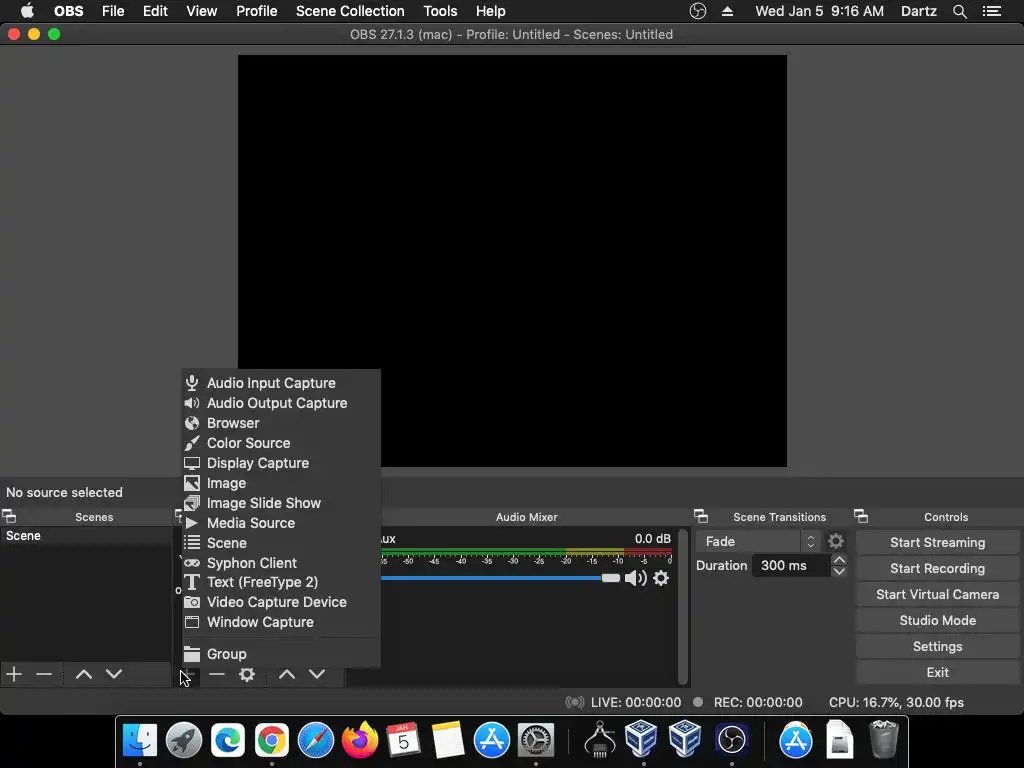
Task: Open Microsoft Edge from the Dock
Action: coord(227,740)
